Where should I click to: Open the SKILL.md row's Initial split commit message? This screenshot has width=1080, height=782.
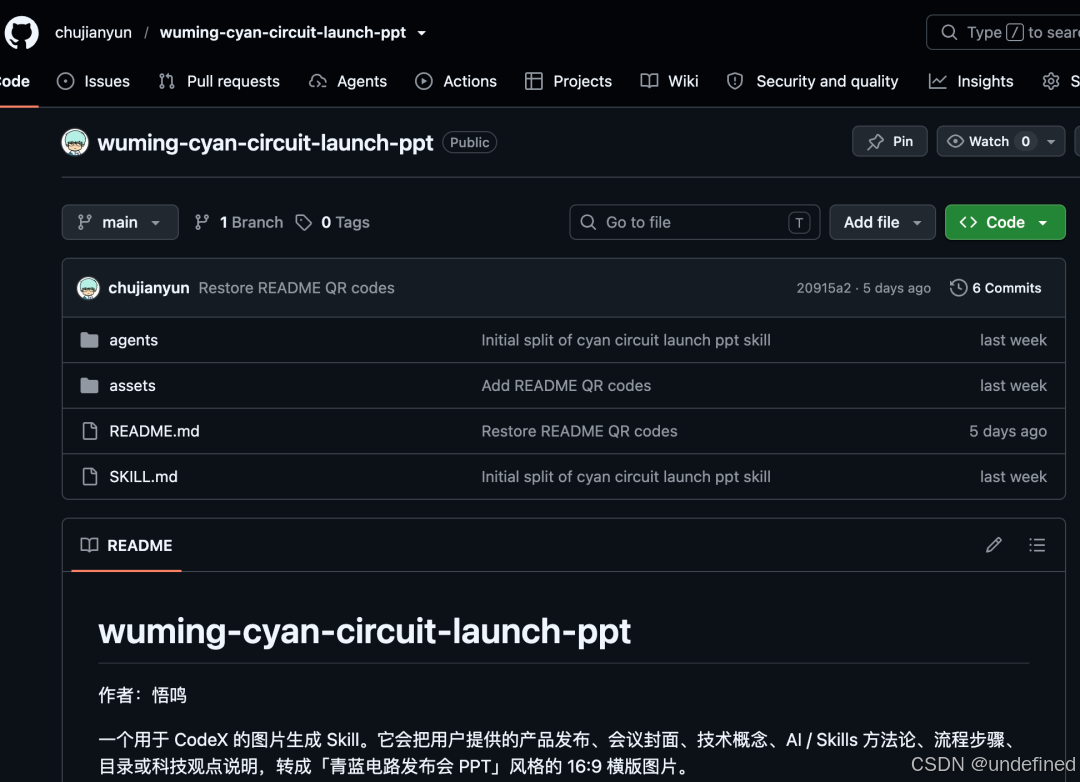[x=626, y=477]
